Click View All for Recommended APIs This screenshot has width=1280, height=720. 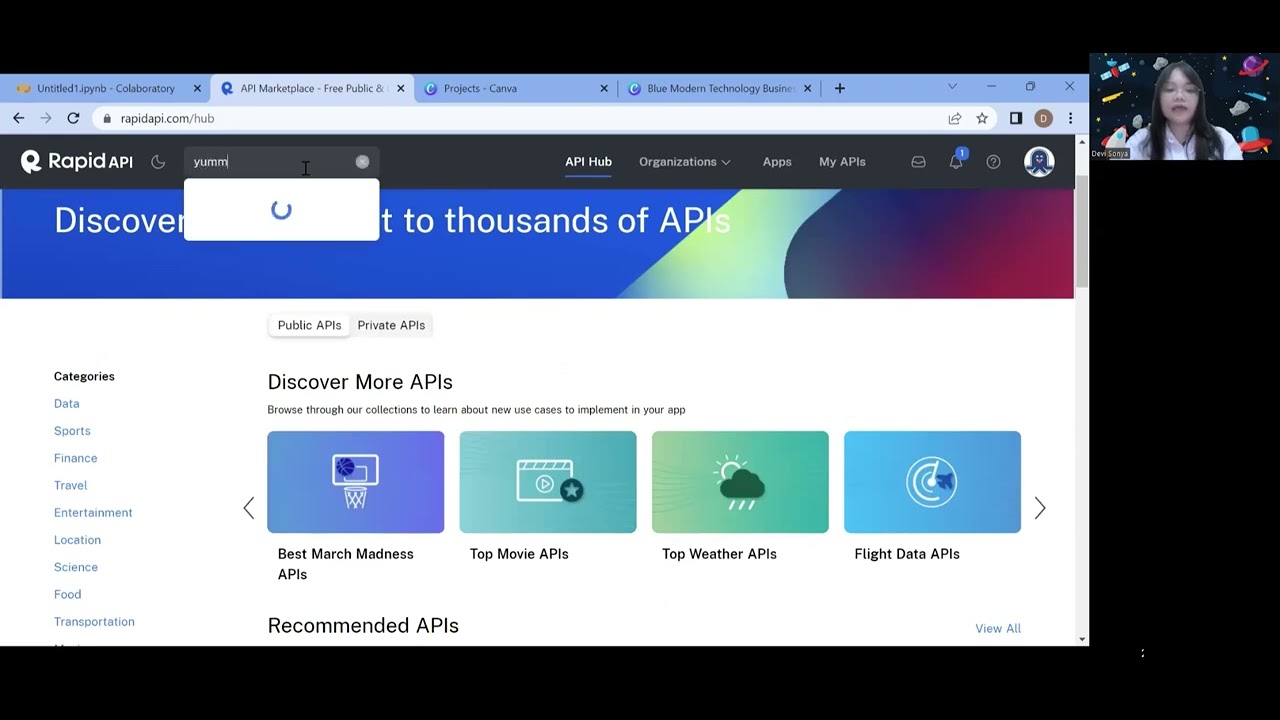pyautogui.click(x=998, y=629)
